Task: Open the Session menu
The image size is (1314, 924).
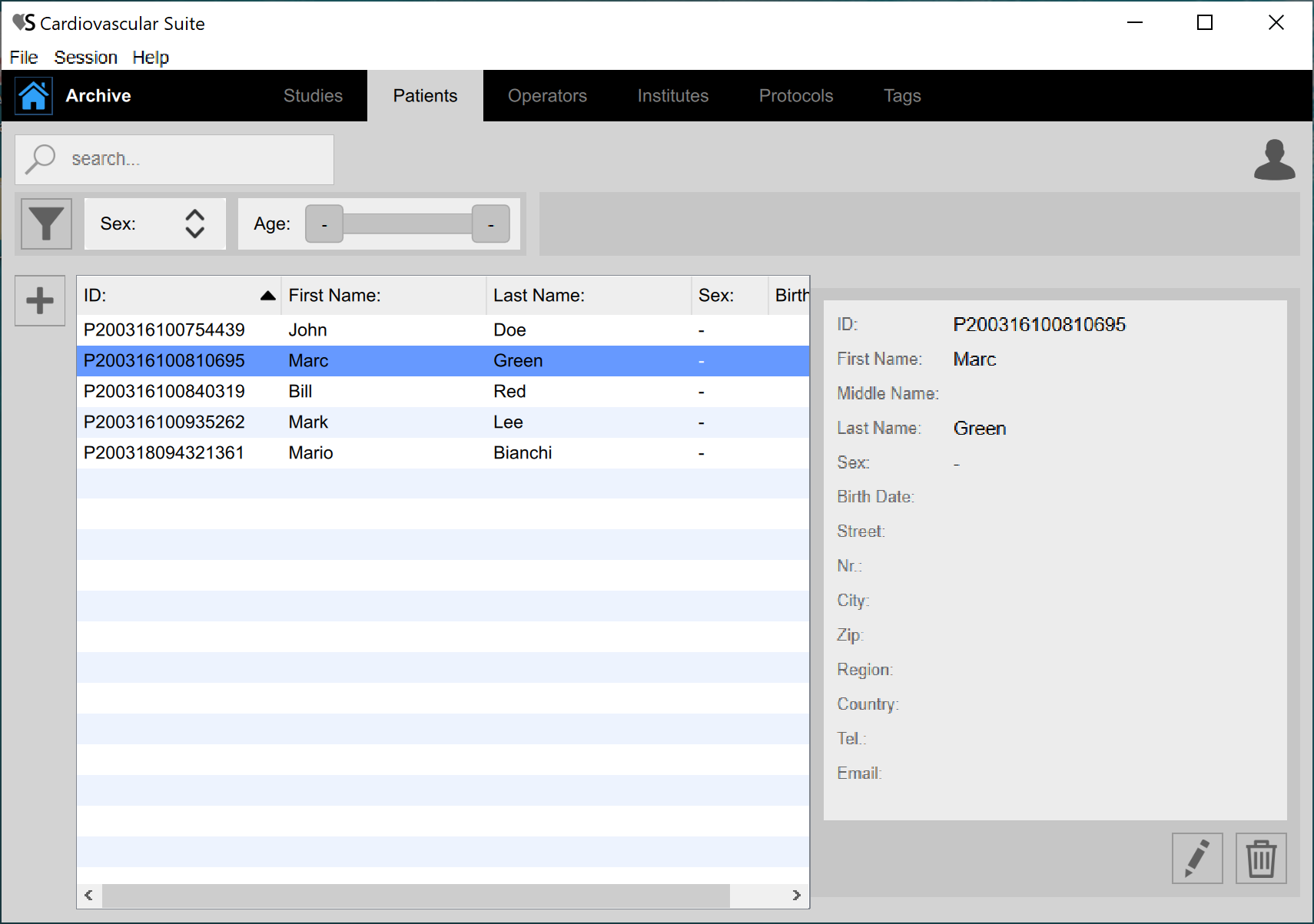Action: (85, 58)
